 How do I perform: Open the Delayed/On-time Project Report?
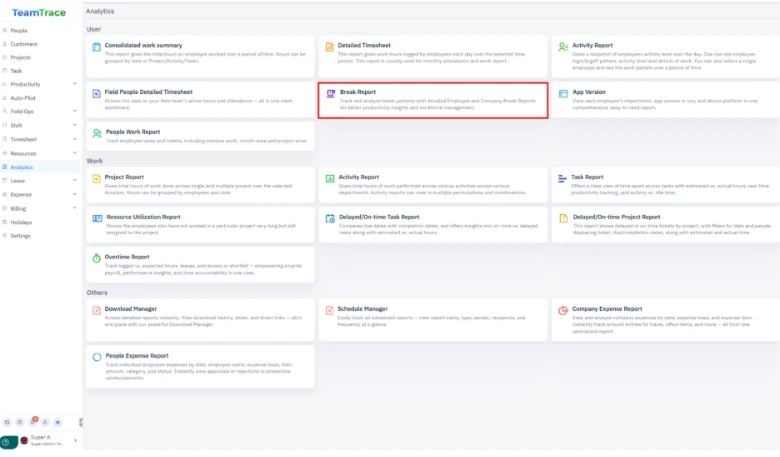(x=616, y=216)
